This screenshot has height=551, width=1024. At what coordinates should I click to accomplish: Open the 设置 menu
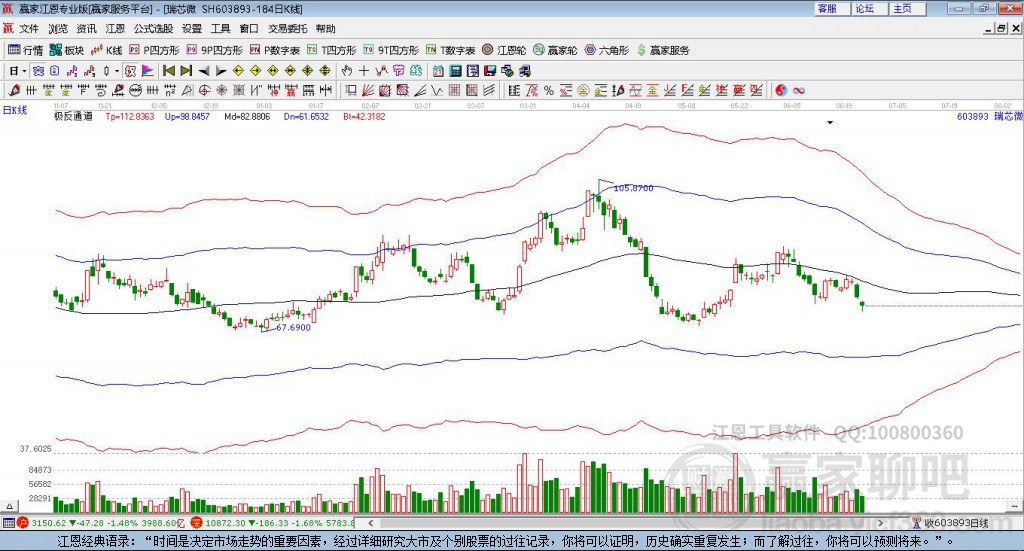click(192, 29)
